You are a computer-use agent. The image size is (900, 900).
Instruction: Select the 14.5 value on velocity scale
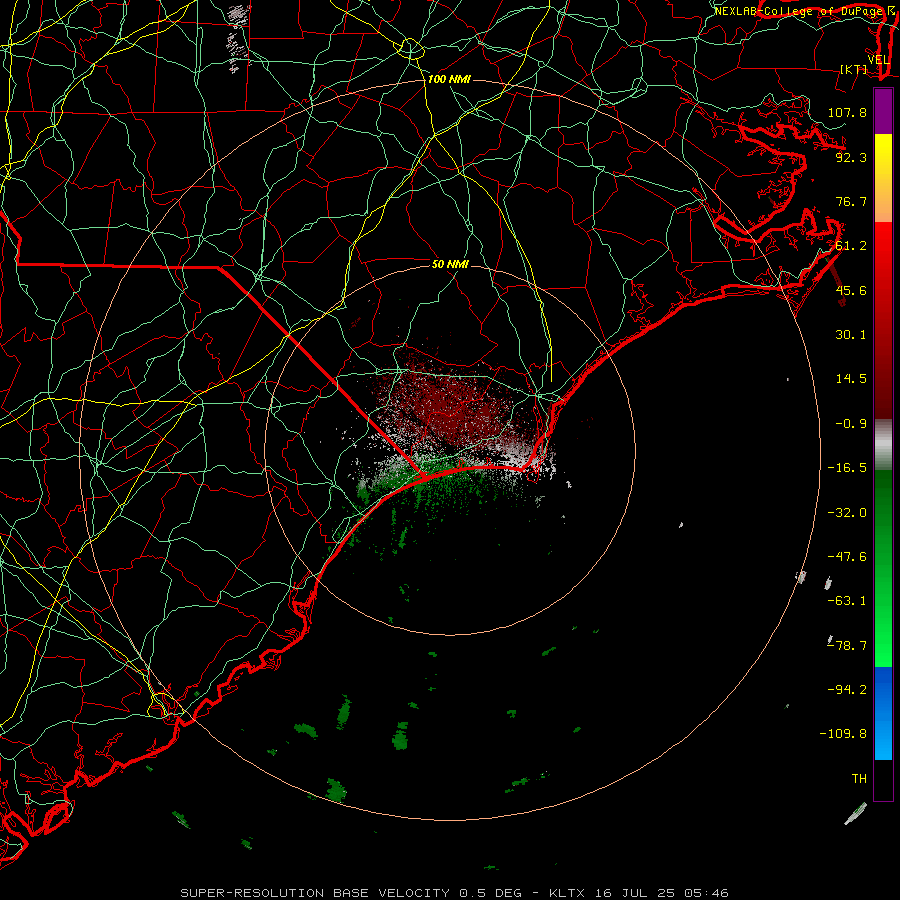tap(851, 379)
